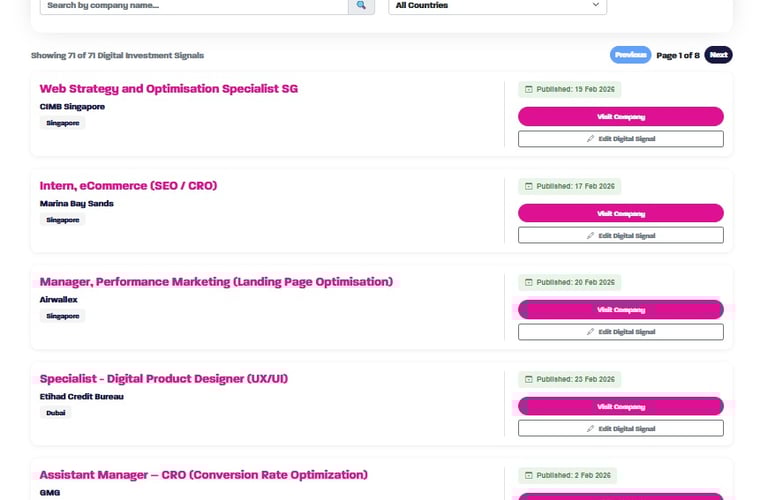Screen dimensions: 768x500
Task: Visit company for Airwallex listing
Action: (x=620, y=310)
